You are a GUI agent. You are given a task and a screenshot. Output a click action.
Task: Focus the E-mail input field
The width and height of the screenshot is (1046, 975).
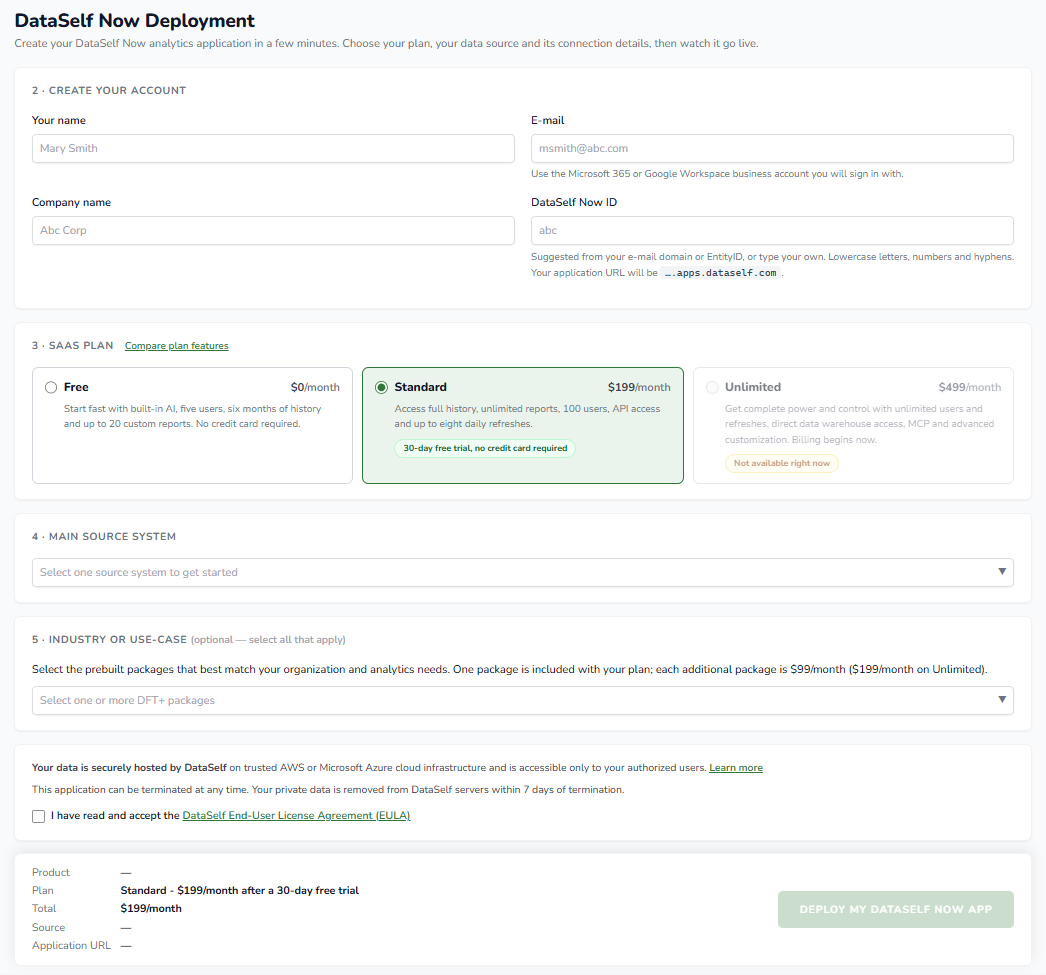pos(772,148)
